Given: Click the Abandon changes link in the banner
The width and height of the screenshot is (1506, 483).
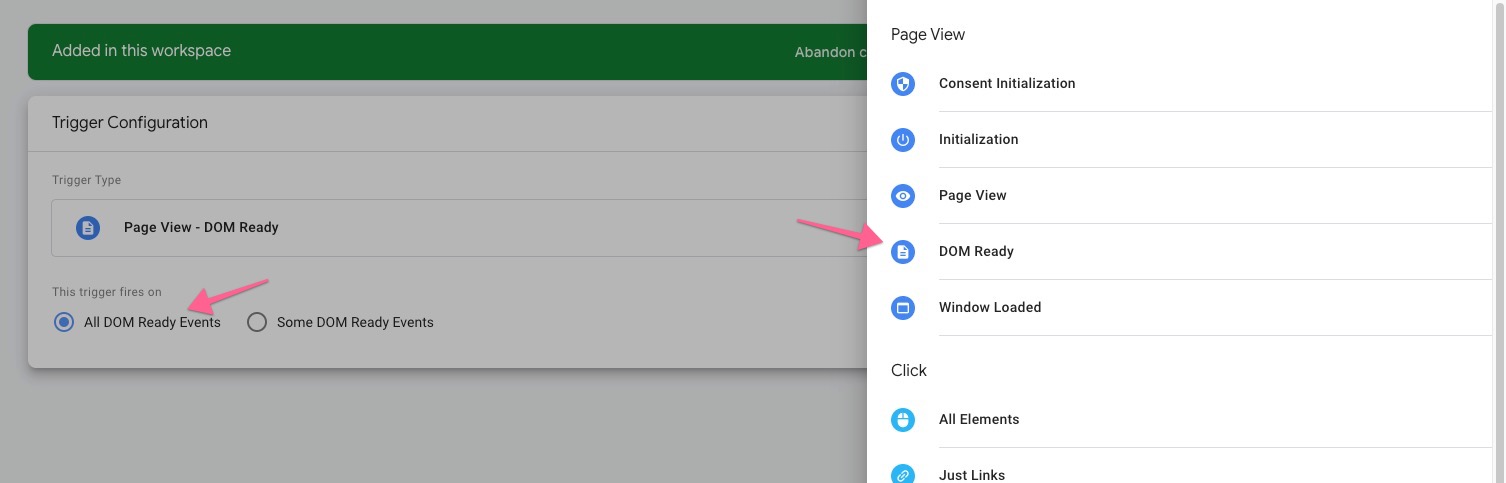Looking at the screenshot, I should pyautogui.click(x=830, y=52).
